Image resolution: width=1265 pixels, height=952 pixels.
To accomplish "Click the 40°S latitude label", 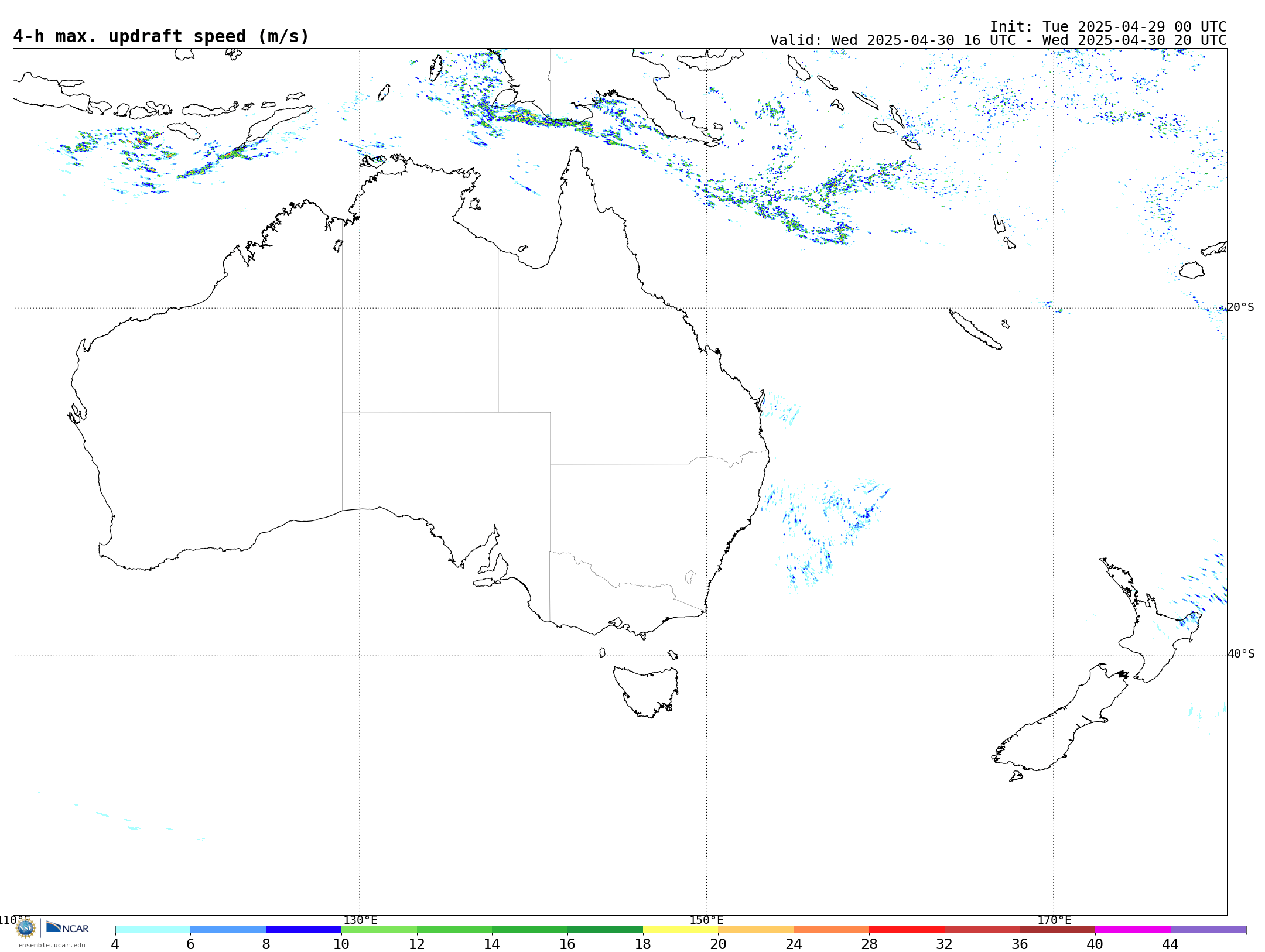I will click(x=1241, y=654).
